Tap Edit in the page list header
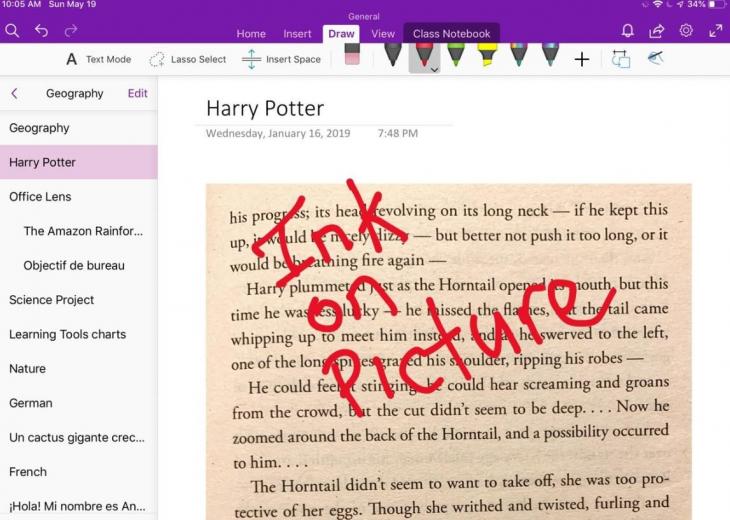 coord(137,94)
